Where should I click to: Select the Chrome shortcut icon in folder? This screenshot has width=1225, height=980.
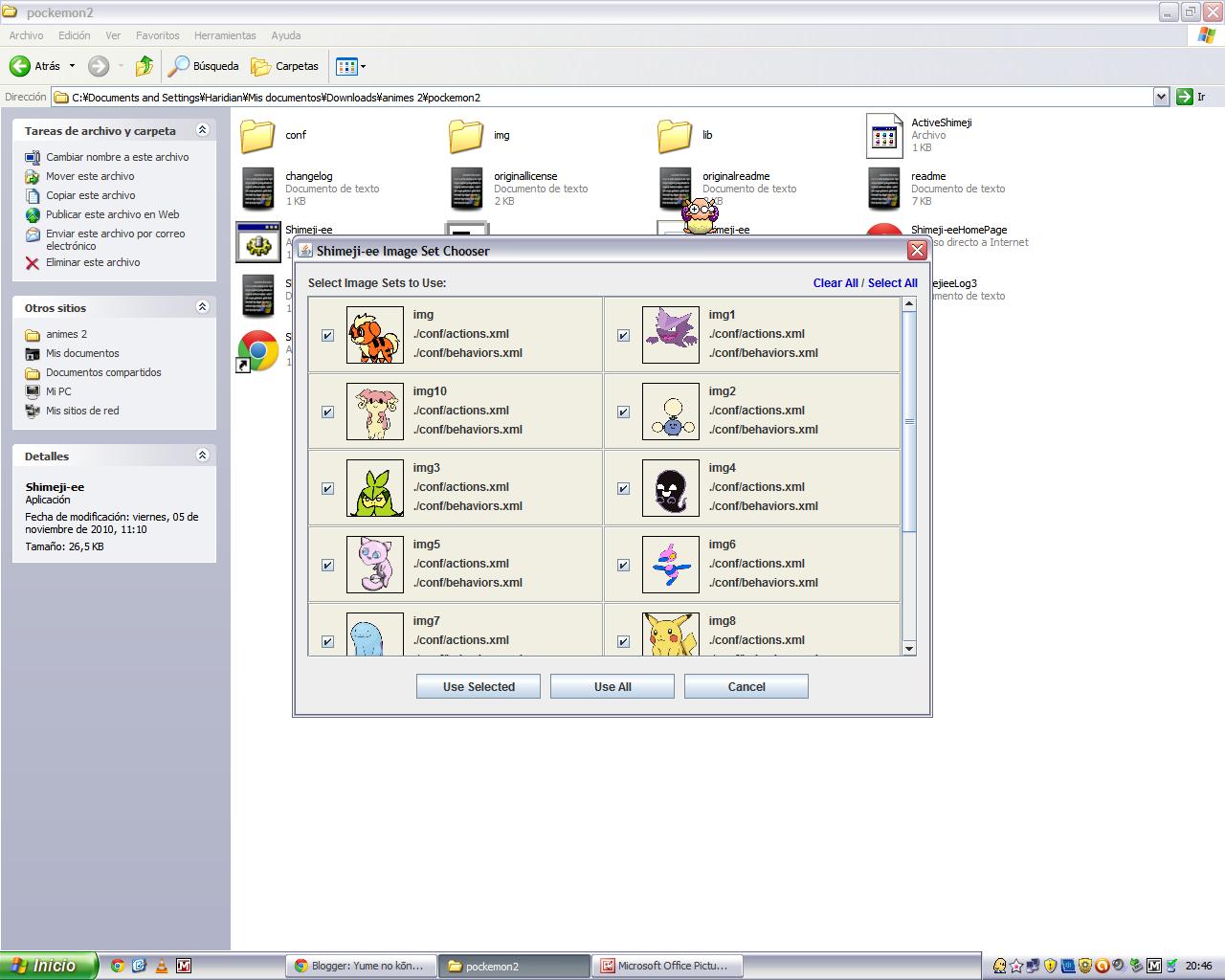(258, 350)
